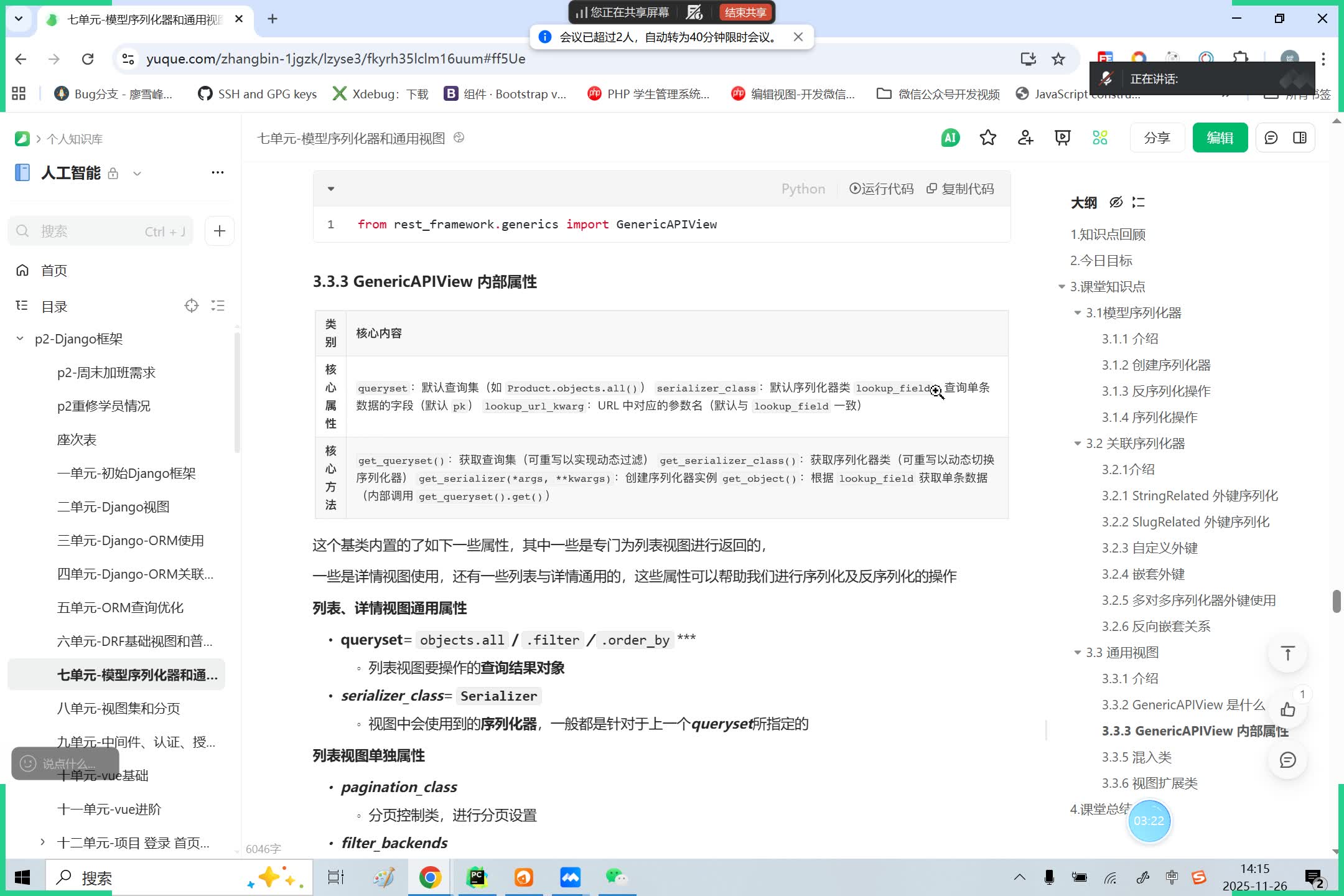
Task: Click the sidebar 搜索 search field
Action: (101, 231)
